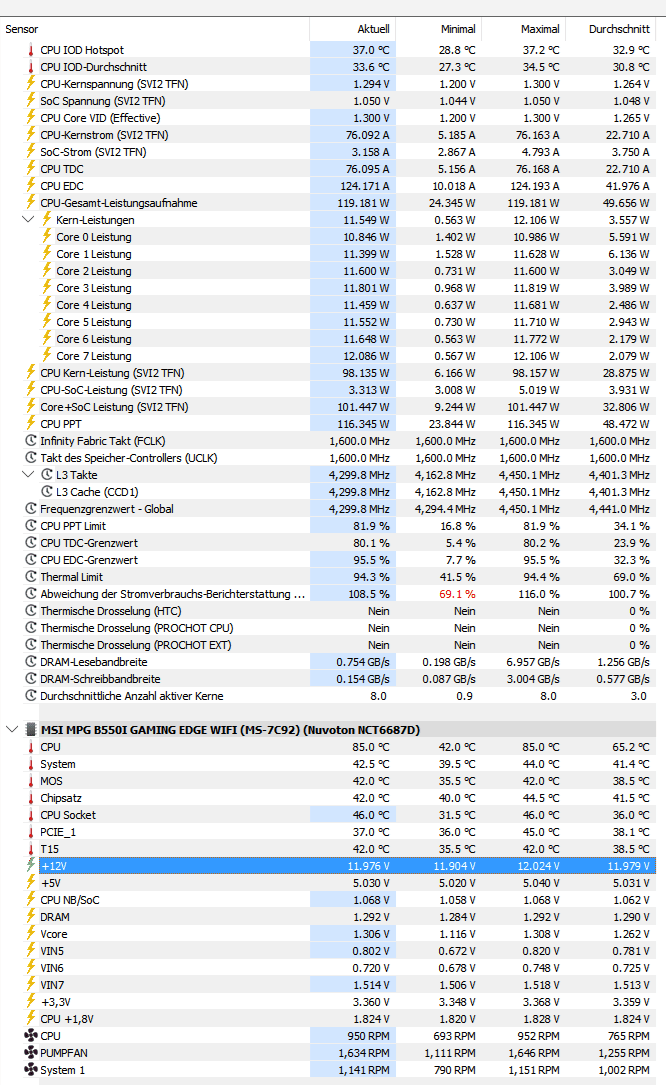This screenshot has width=666, height=1085.
Task: Collapse the MSI MPG B550I GAMING EDGE WIFI section
Action: (12, 729)
